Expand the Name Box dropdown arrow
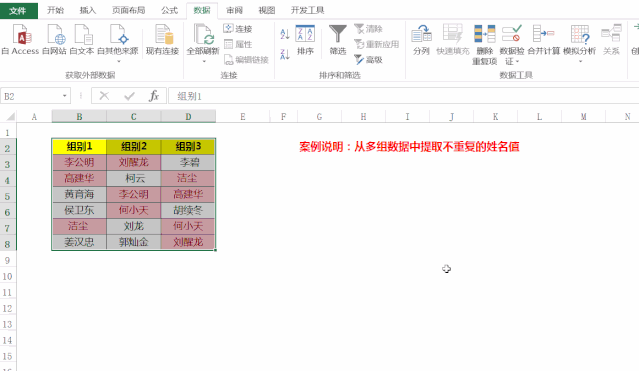This screenshot has width=639, height=371. (x=64, y=96)
